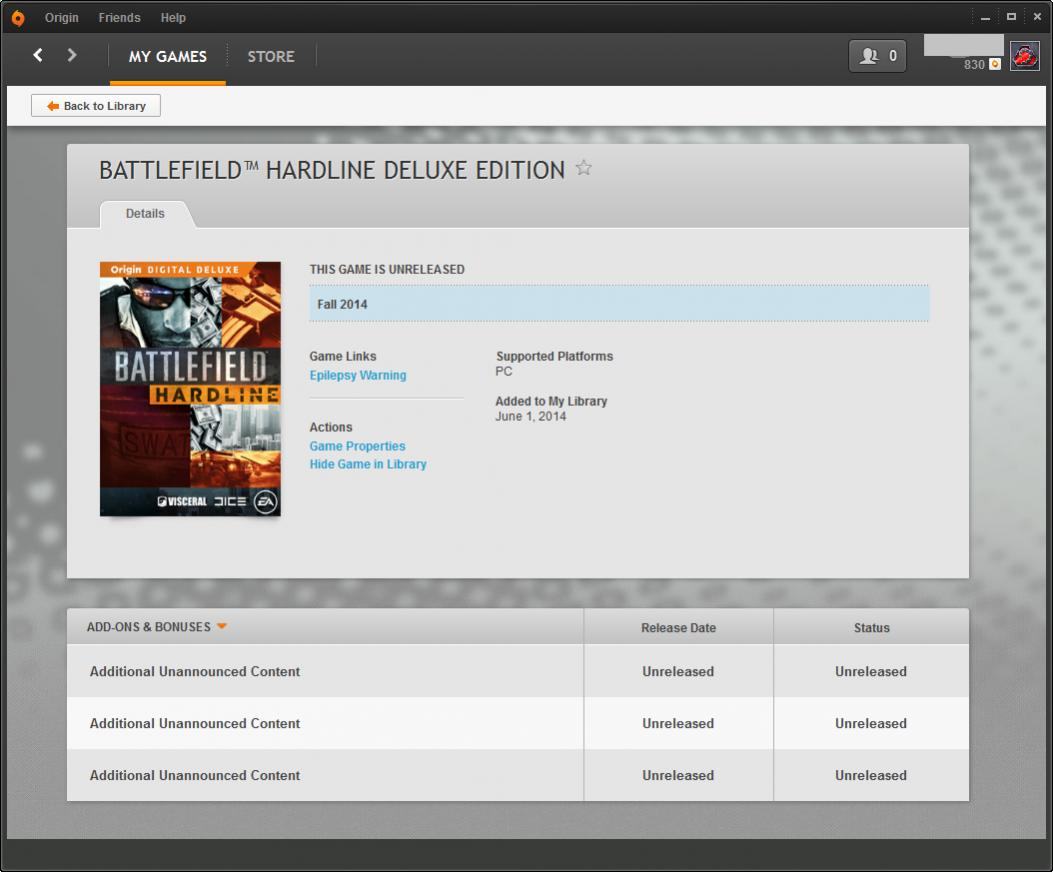Click the Origin points coin icon
This screenshot has height=872, width=1053.
point(995,64)
